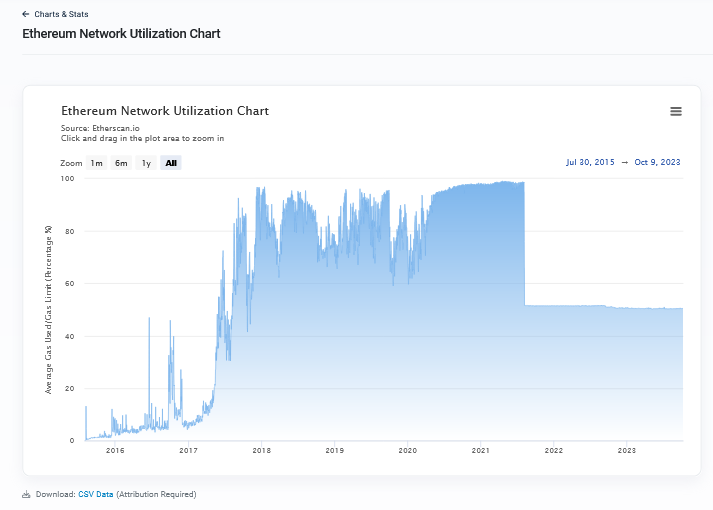
Task: Click the 2018 x-axis label
Action: pyautogui.click(x=261, y=451)
